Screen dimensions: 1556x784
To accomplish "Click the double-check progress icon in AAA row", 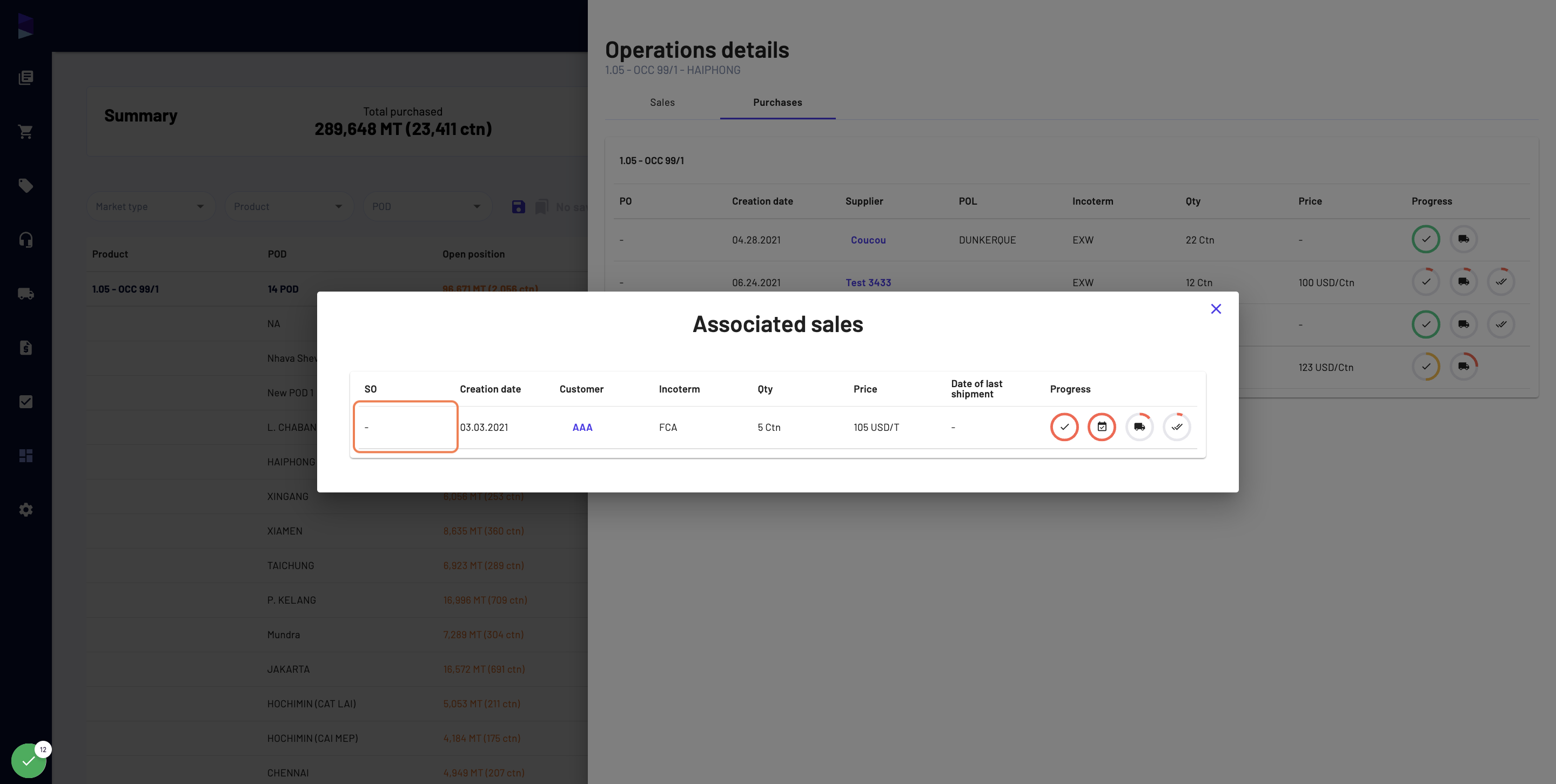I will [1177, 427].
